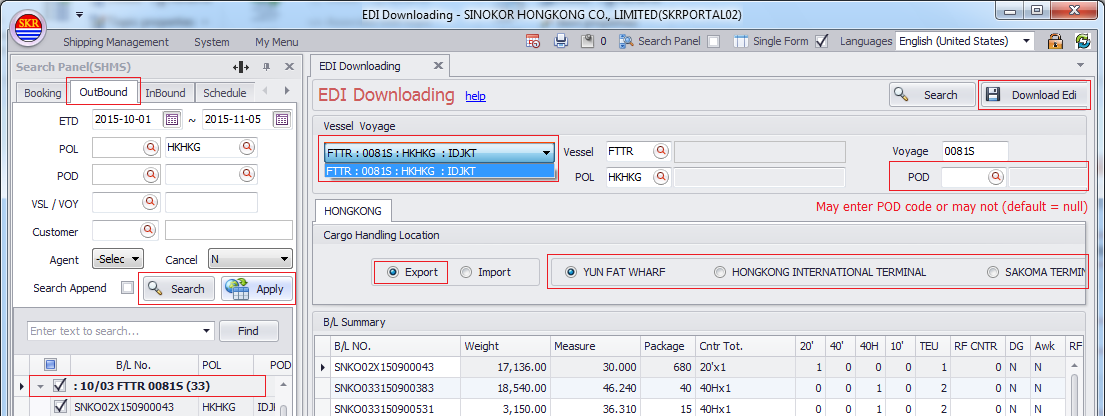Viewport: 1105px width, 416px height.
Task: Open the document tab list dropdown arrow
Action: 1081,66
